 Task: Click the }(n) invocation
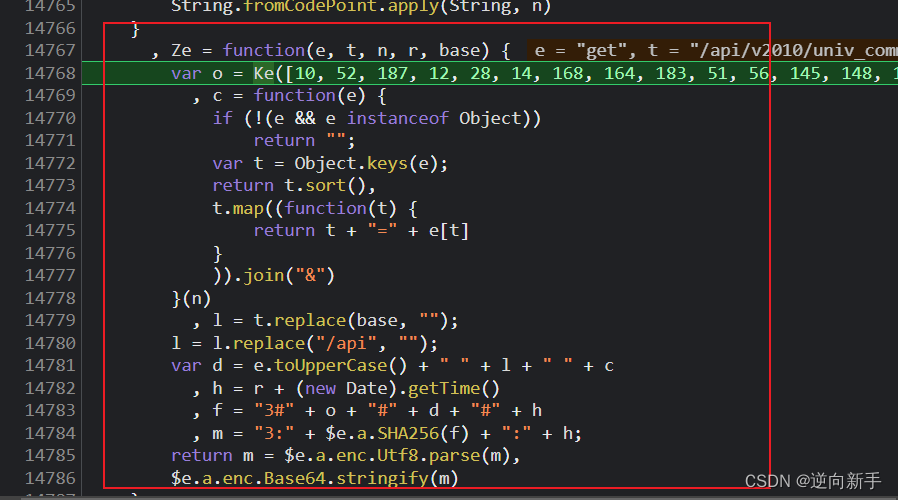(191, 298)
